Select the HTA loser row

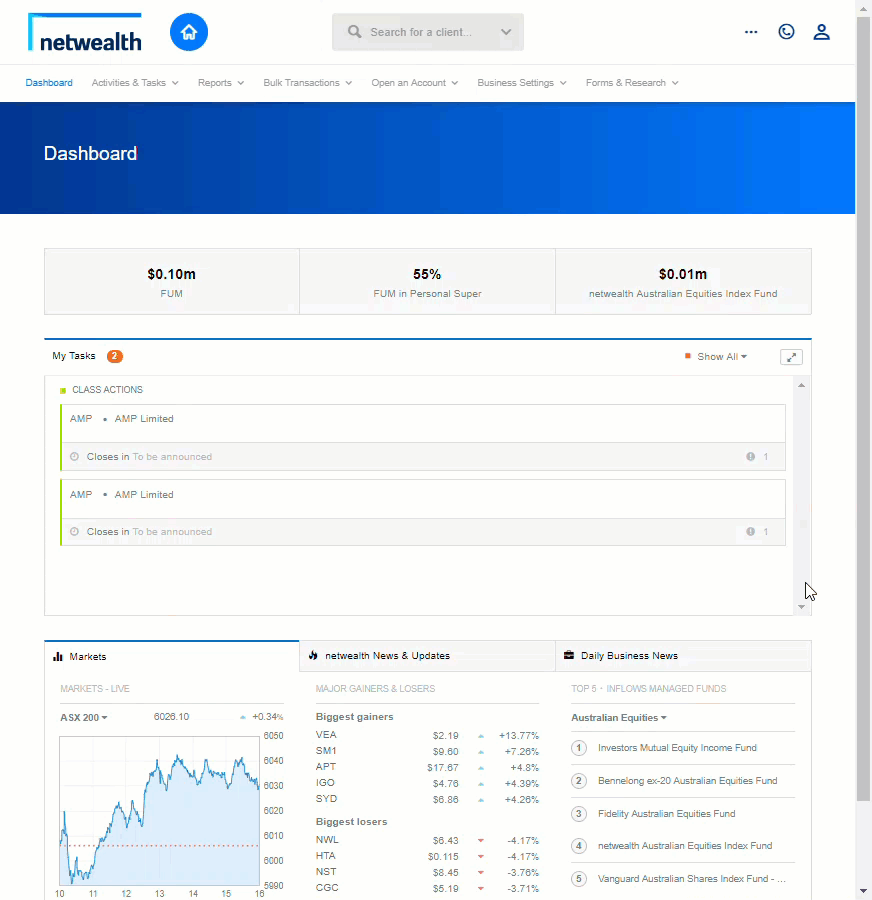pyautogui.click(x=427, y=856)
